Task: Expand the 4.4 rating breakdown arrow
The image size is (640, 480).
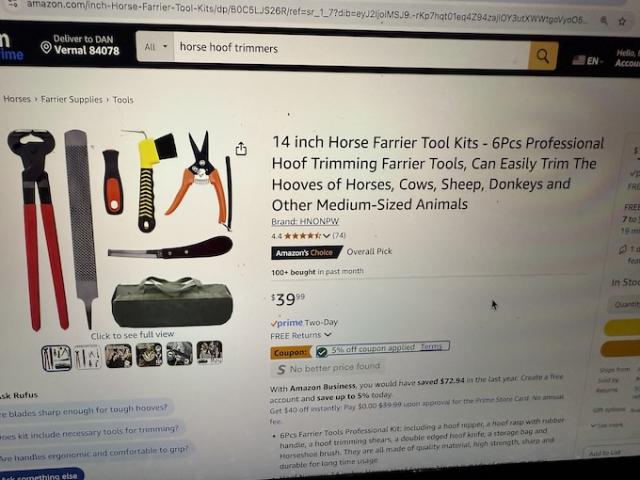Action: click(x=326, y=236)
